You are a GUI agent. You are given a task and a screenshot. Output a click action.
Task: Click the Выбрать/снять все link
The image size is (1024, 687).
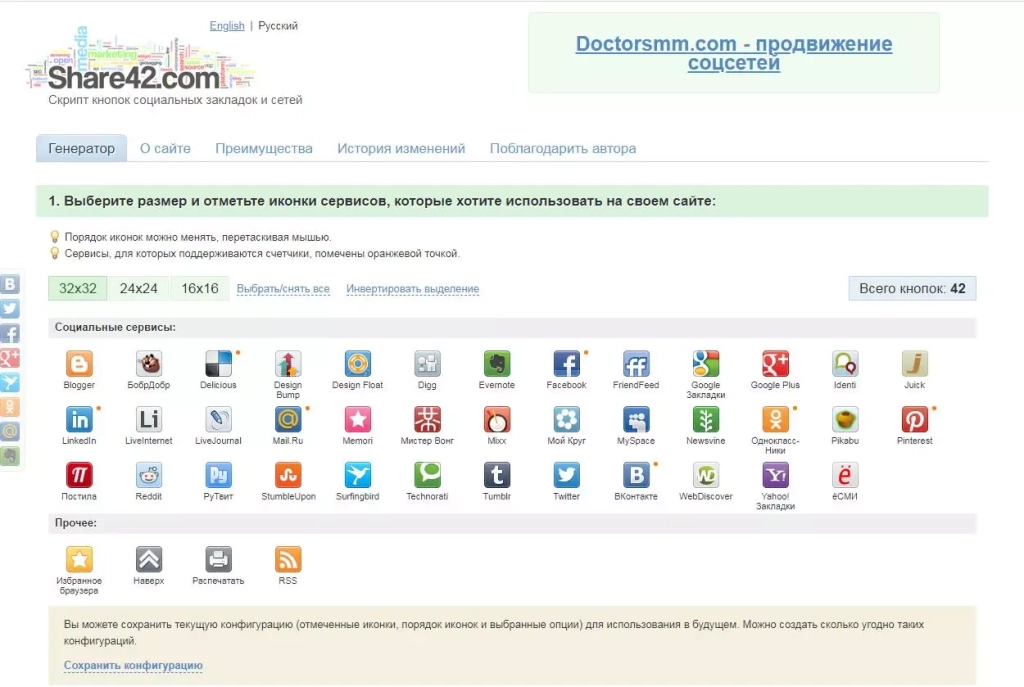[283, 289]
